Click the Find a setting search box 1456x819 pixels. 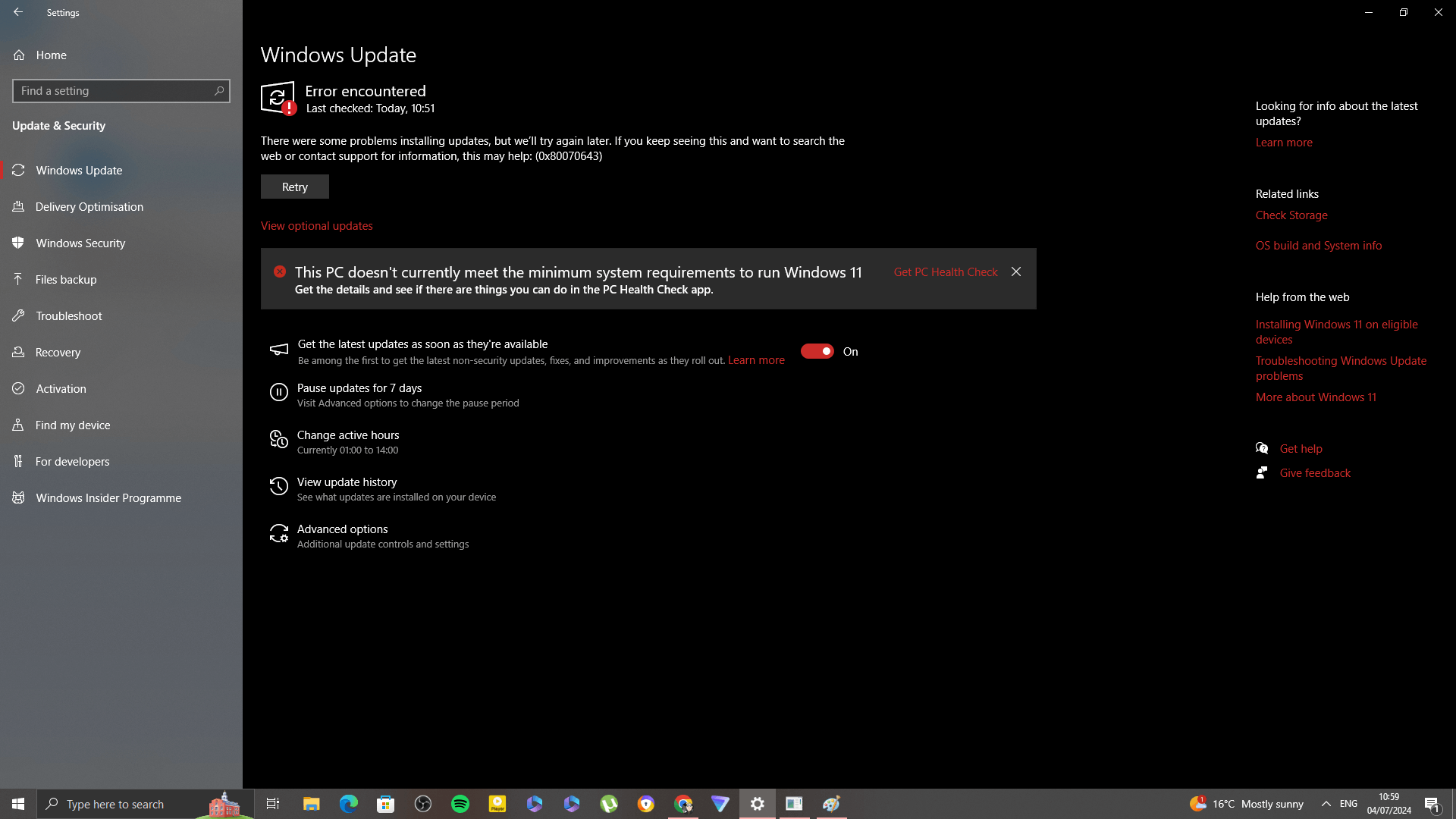114,91
